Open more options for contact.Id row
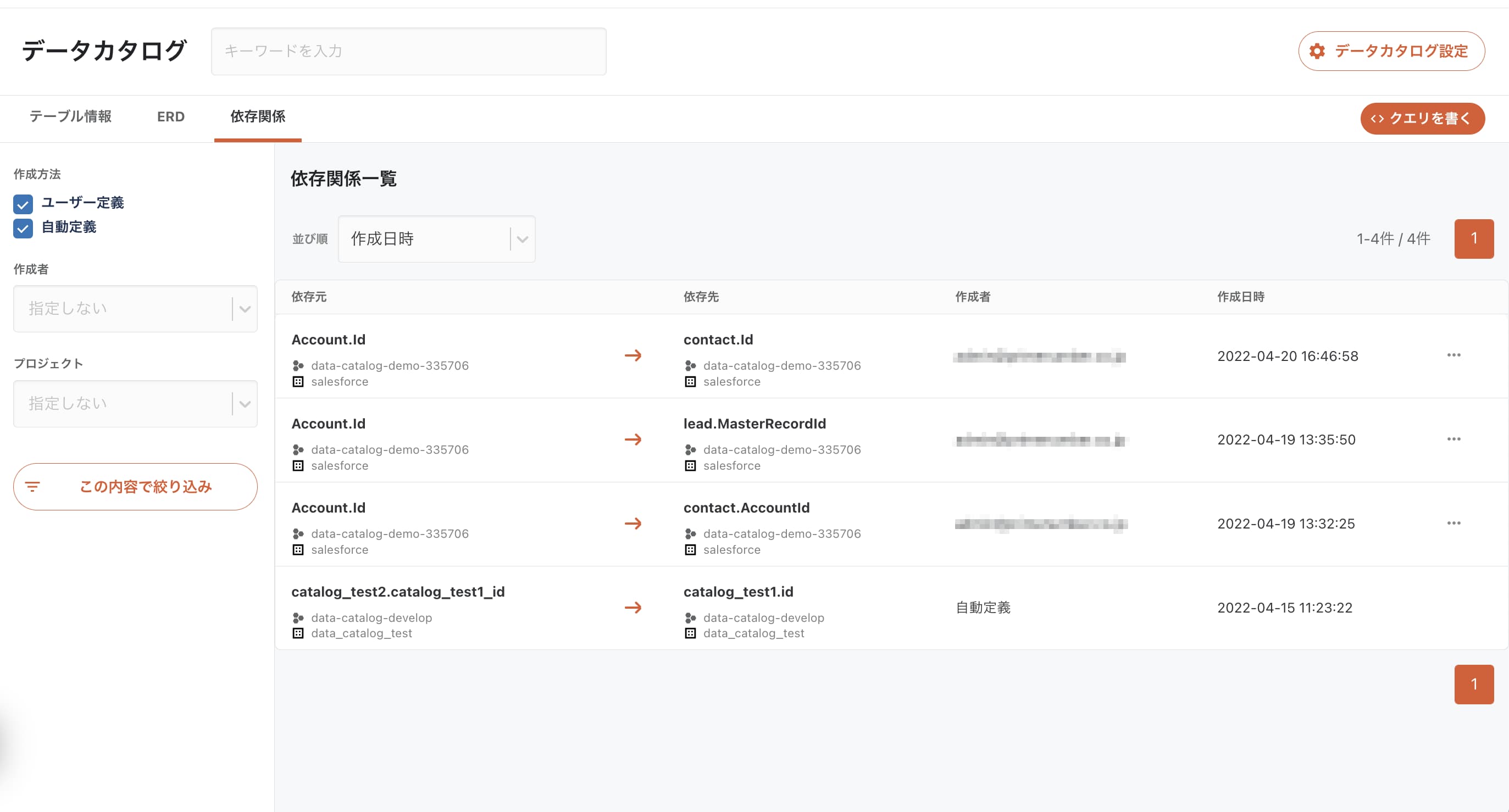This screenshot has height=812, width=1509. [x=1453, y=355]
